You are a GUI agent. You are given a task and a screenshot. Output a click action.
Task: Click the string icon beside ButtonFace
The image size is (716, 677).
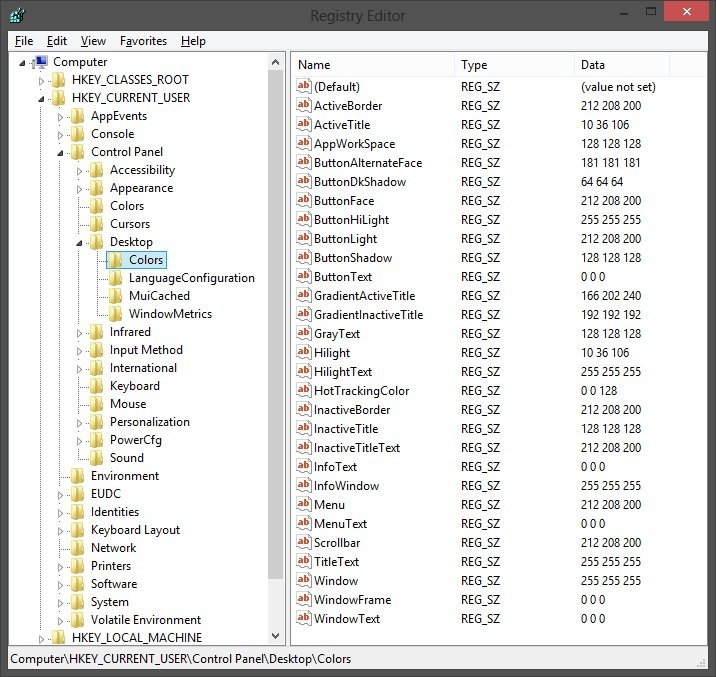point(304,200)
